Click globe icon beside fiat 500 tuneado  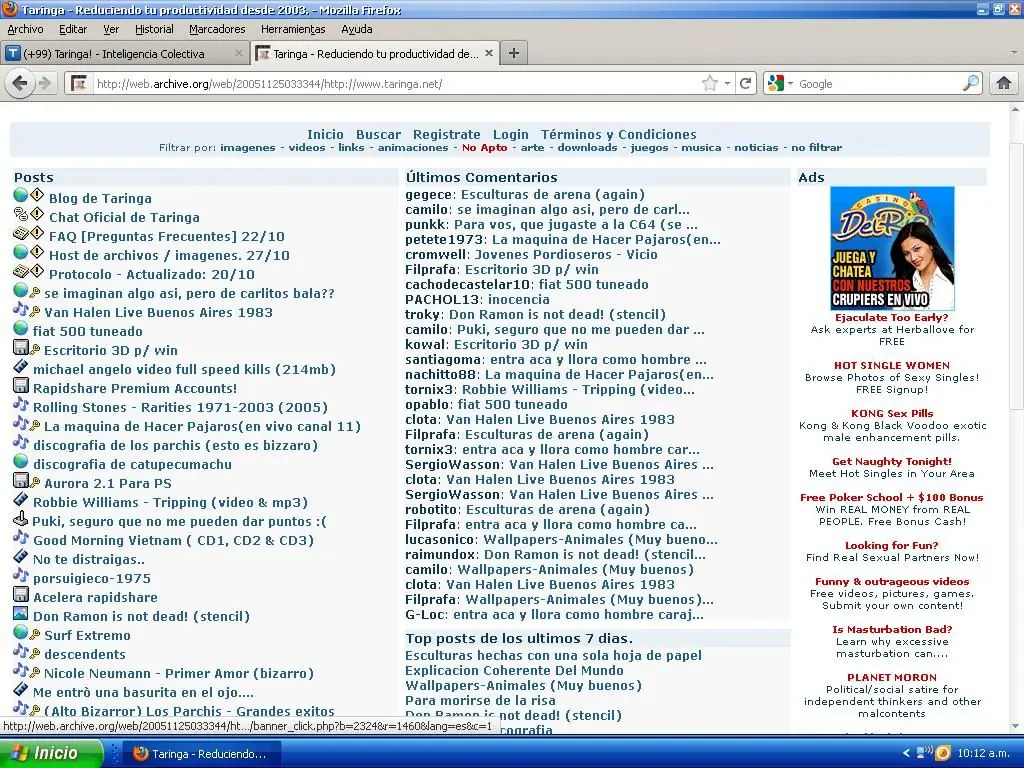tap(21, 328)
